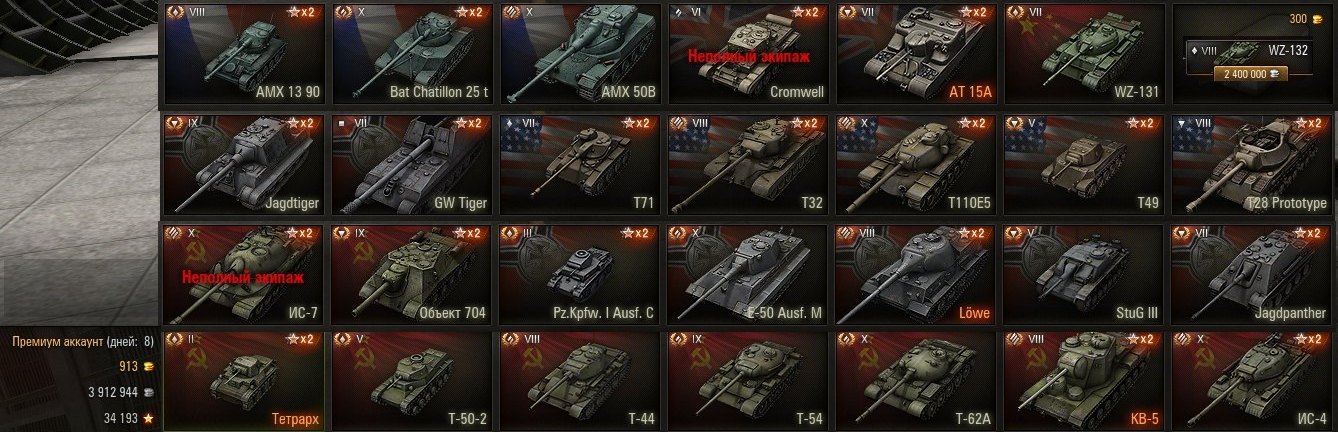Screen dimensions: 1338x432
Task: Select the Bat Chatillon 25 t tank
Action: 411,54
